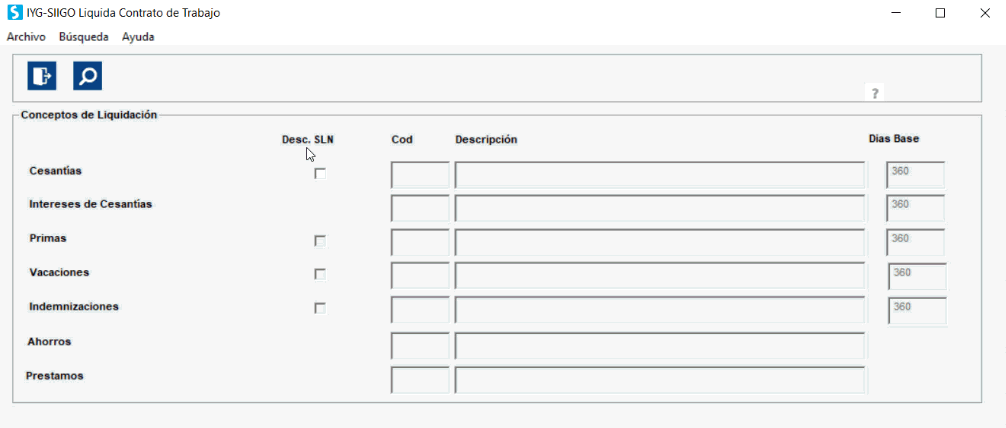The height and width of the screenshot is (428, 1006).
Task: Click the exit door toolbar icon
Action: [42, 76]
